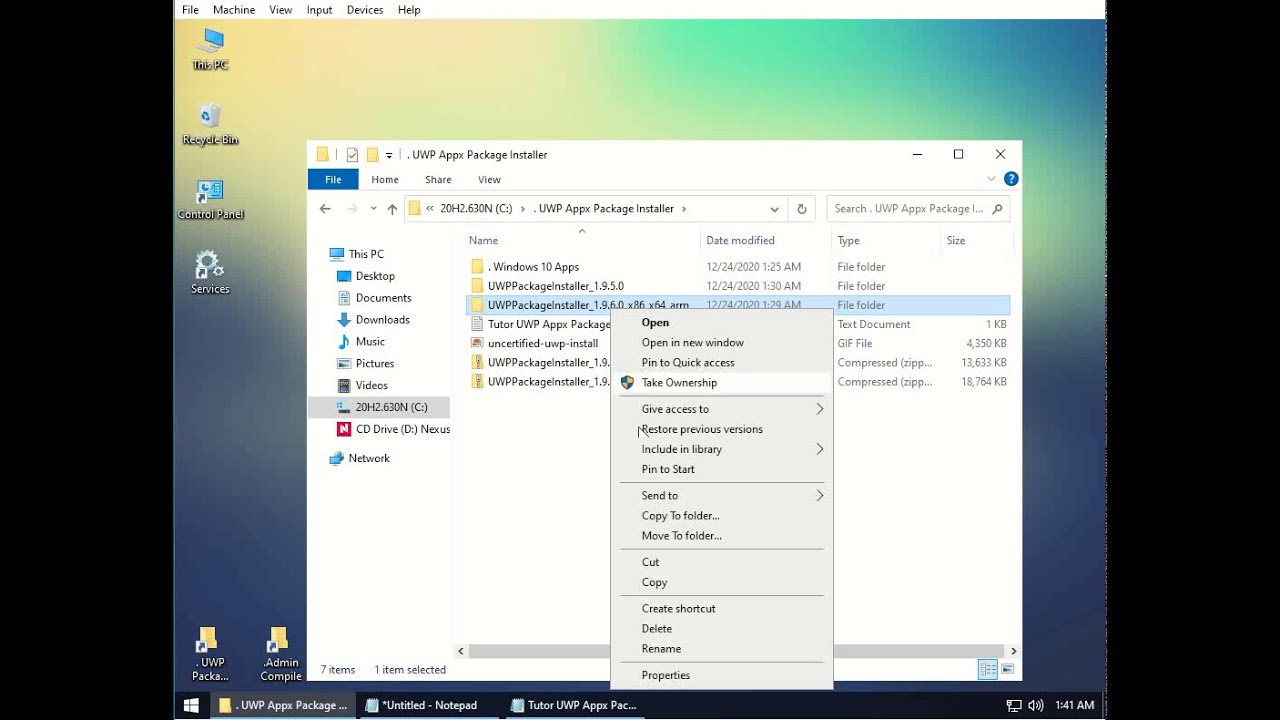
Task: Refresh the current folder view
Action: click(801, 209)
